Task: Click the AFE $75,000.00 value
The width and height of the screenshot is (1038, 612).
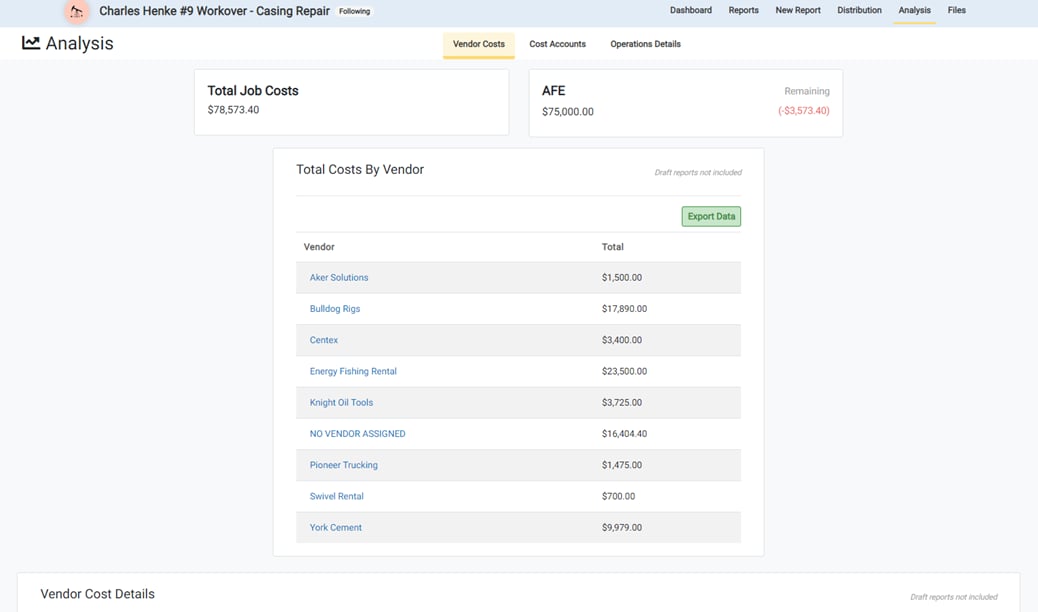Action: (x=567, y=112)
